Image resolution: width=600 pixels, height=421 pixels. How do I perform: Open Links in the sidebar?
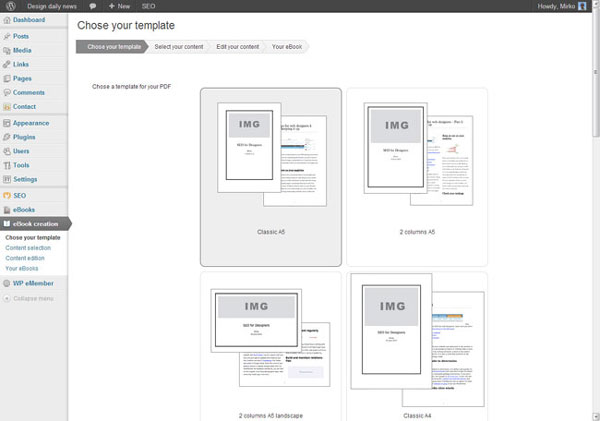point(21,64)
